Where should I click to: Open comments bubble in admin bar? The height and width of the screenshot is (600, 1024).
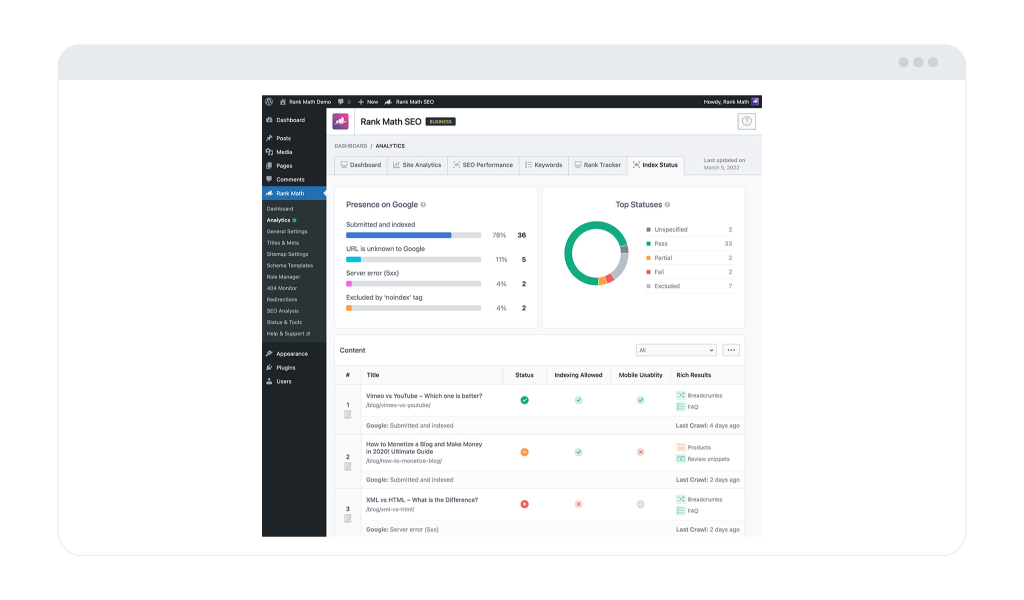[x=341, y=102]
